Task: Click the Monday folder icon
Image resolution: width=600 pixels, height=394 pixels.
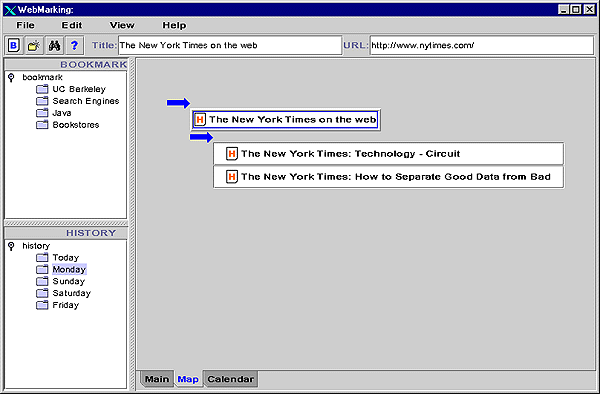Action: tap(42, 269)
